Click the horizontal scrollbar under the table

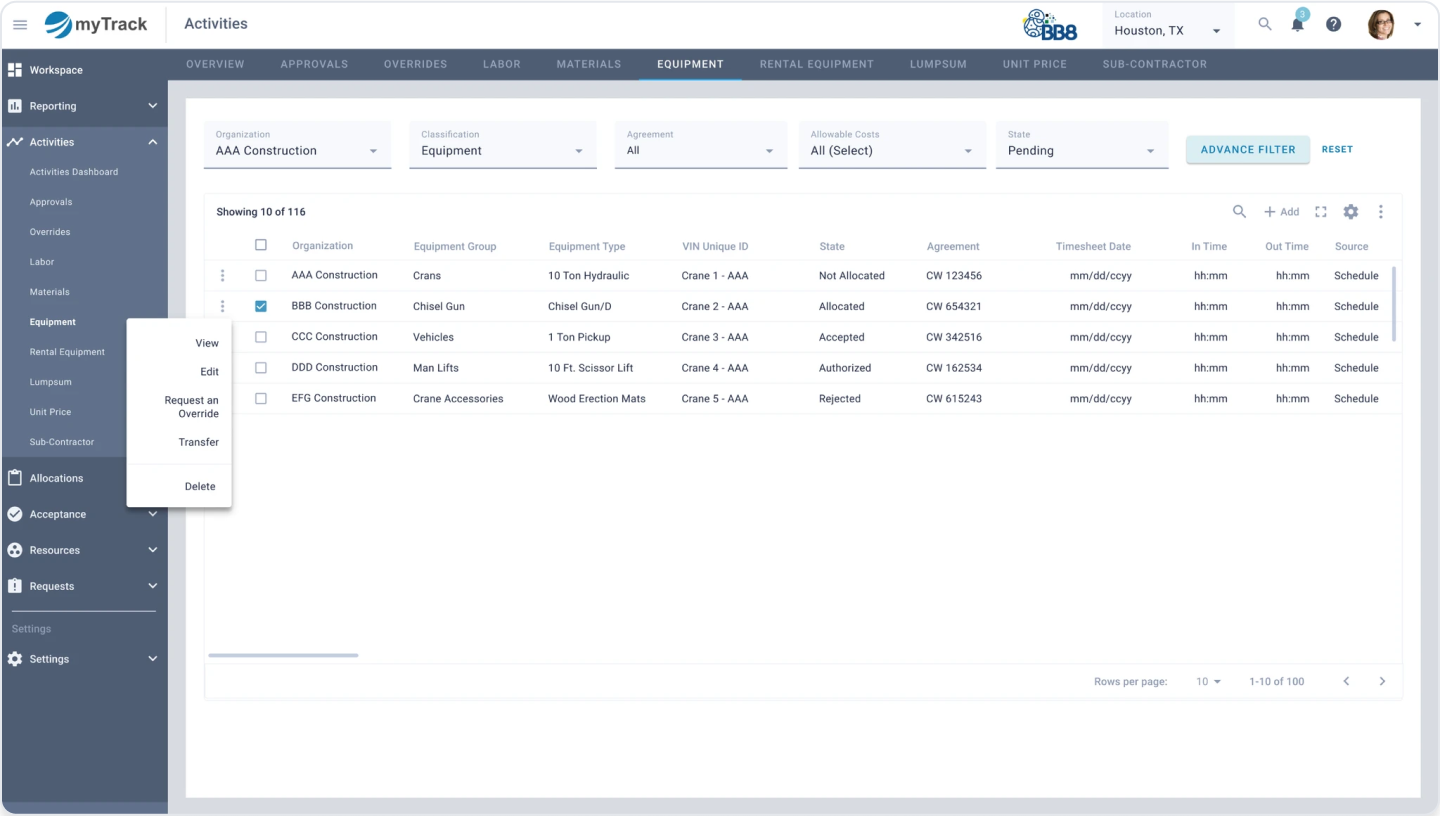coord(283,656)
